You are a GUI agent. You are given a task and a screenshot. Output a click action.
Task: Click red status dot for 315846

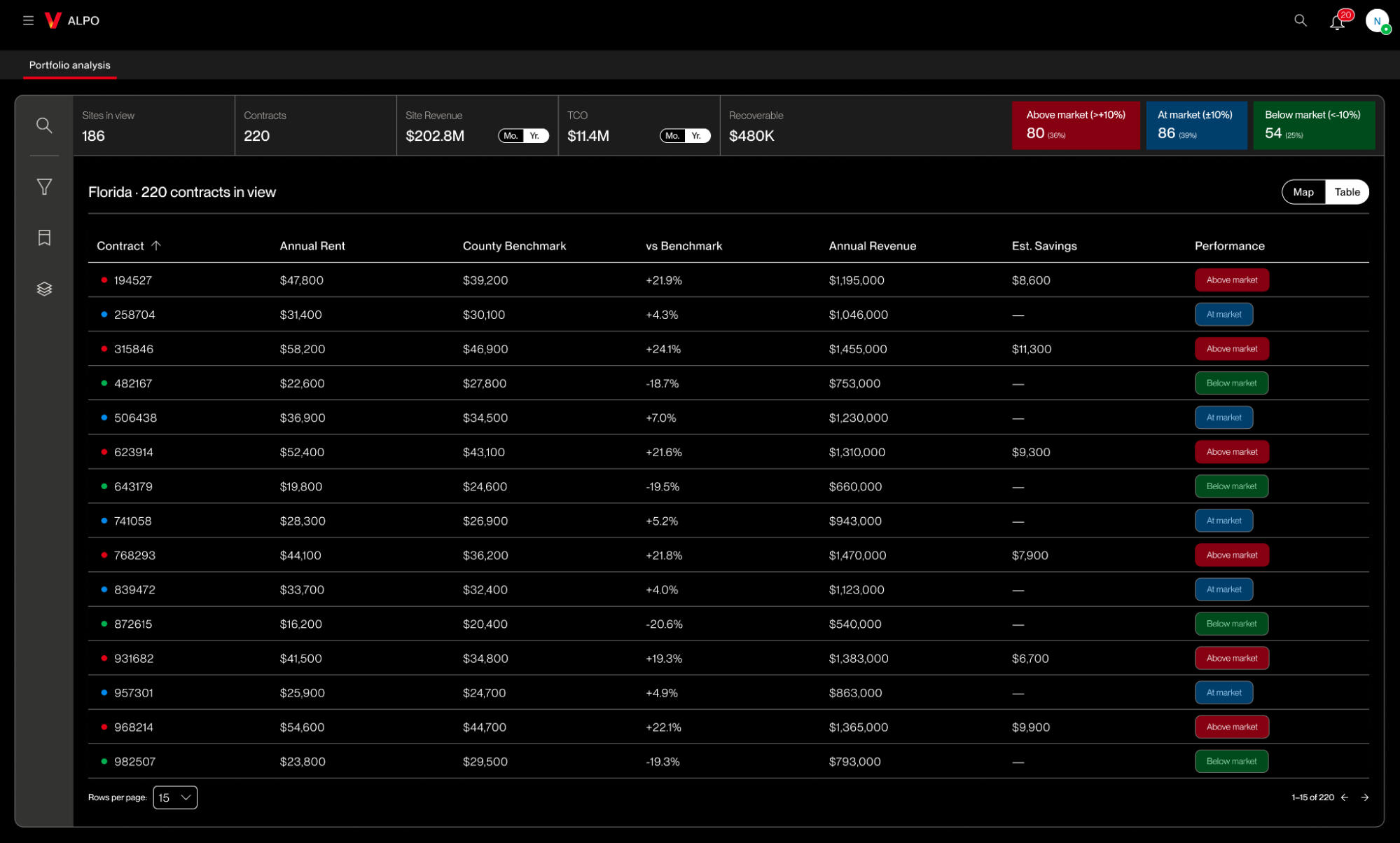[x=104, y=349]
